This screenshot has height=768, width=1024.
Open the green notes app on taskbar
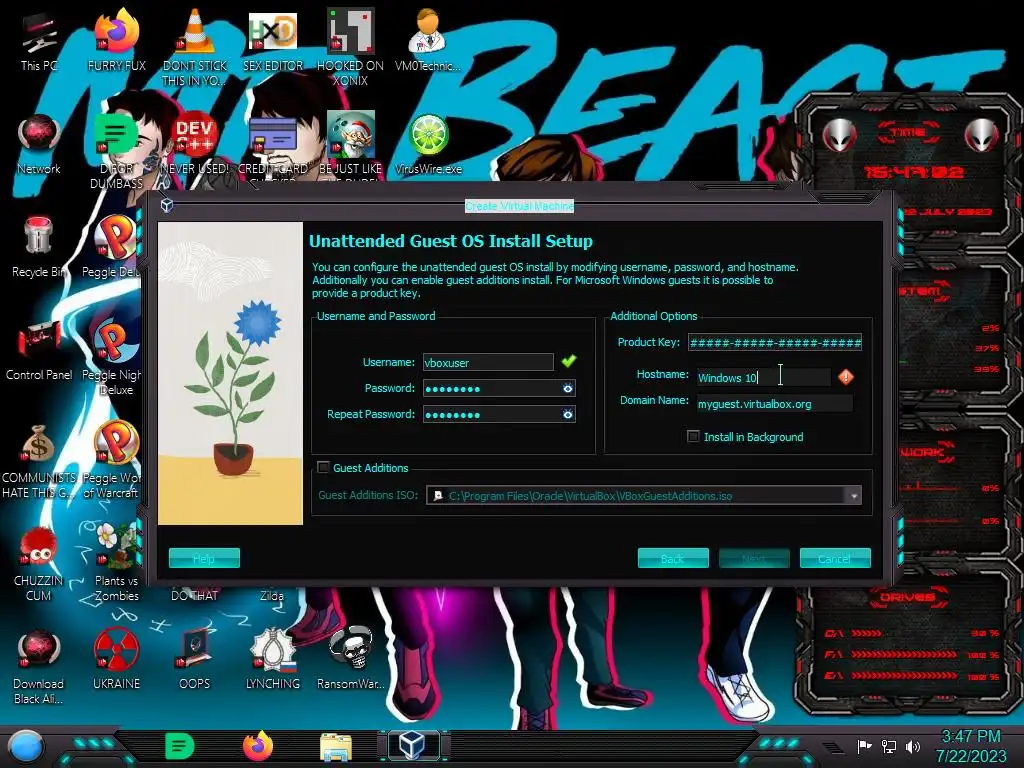coord(179,746)
